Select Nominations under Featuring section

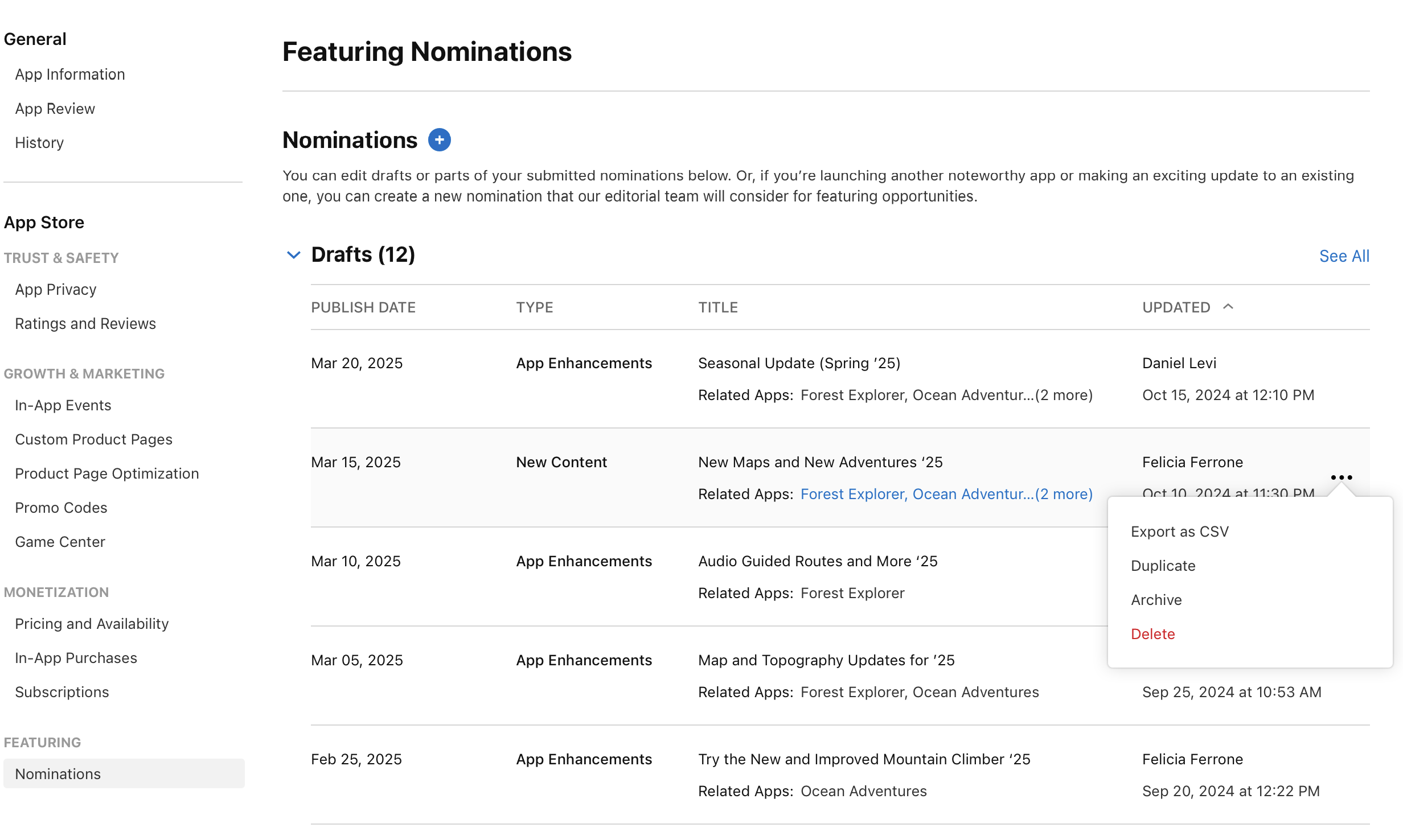coord(58,773)
